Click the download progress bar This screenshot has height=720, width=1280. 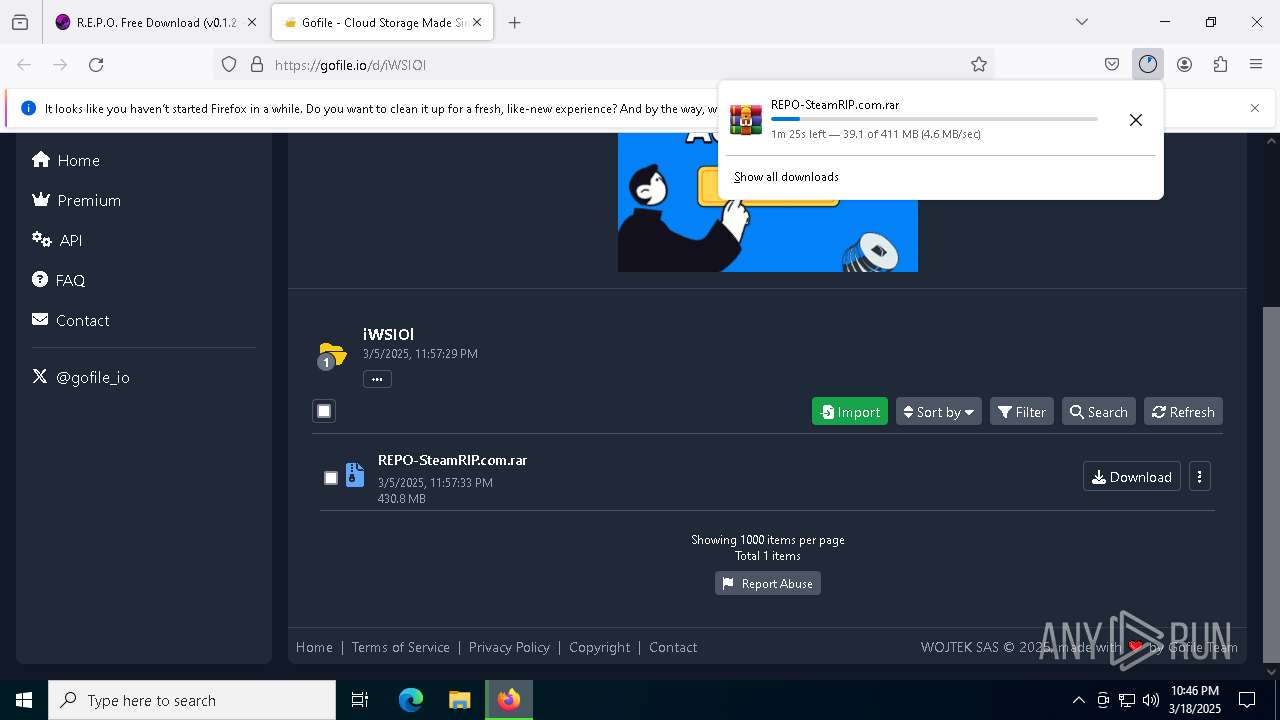(x=934, y=119)
